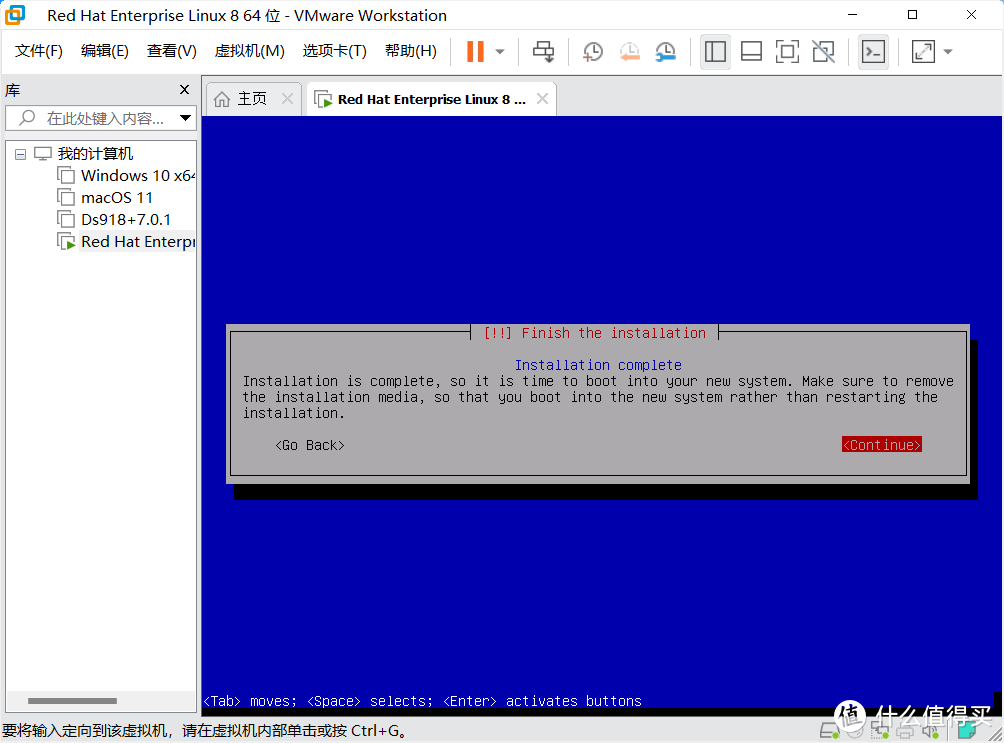Toggle the library sidebar view icon

coord(715,52)
